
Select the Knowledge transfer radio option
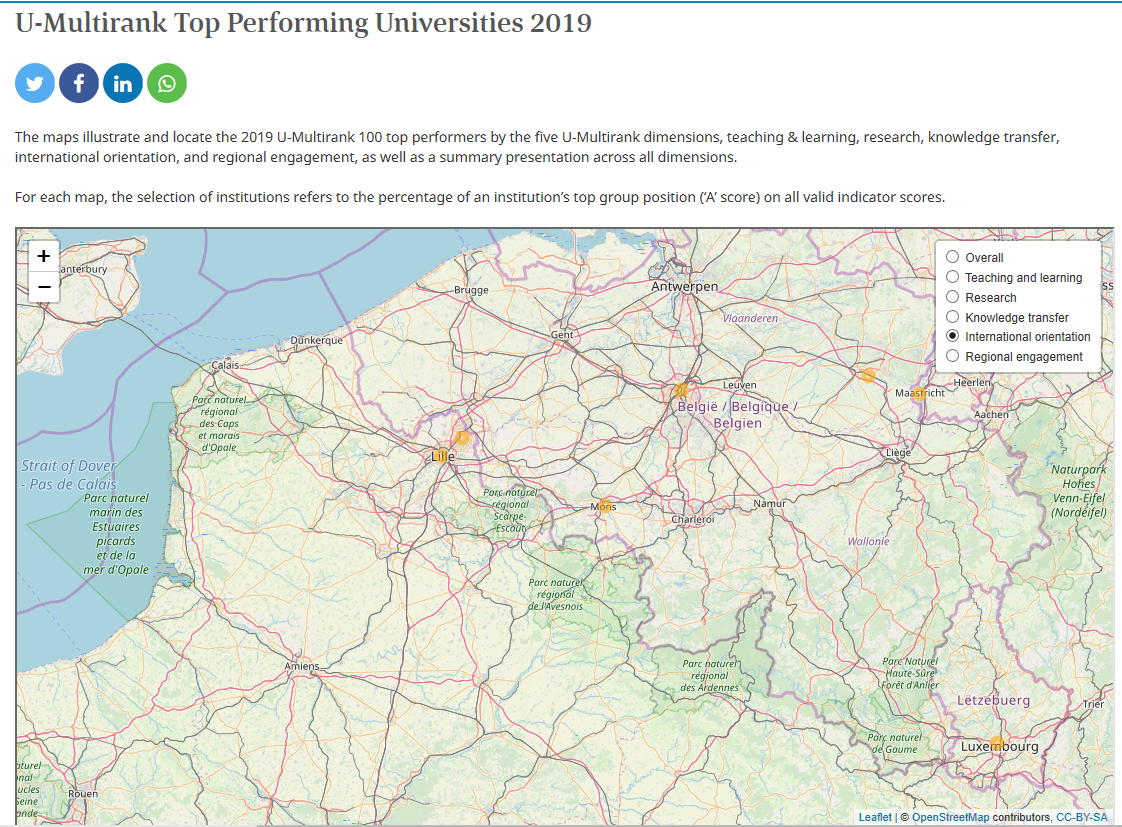[x=952, y=317]
